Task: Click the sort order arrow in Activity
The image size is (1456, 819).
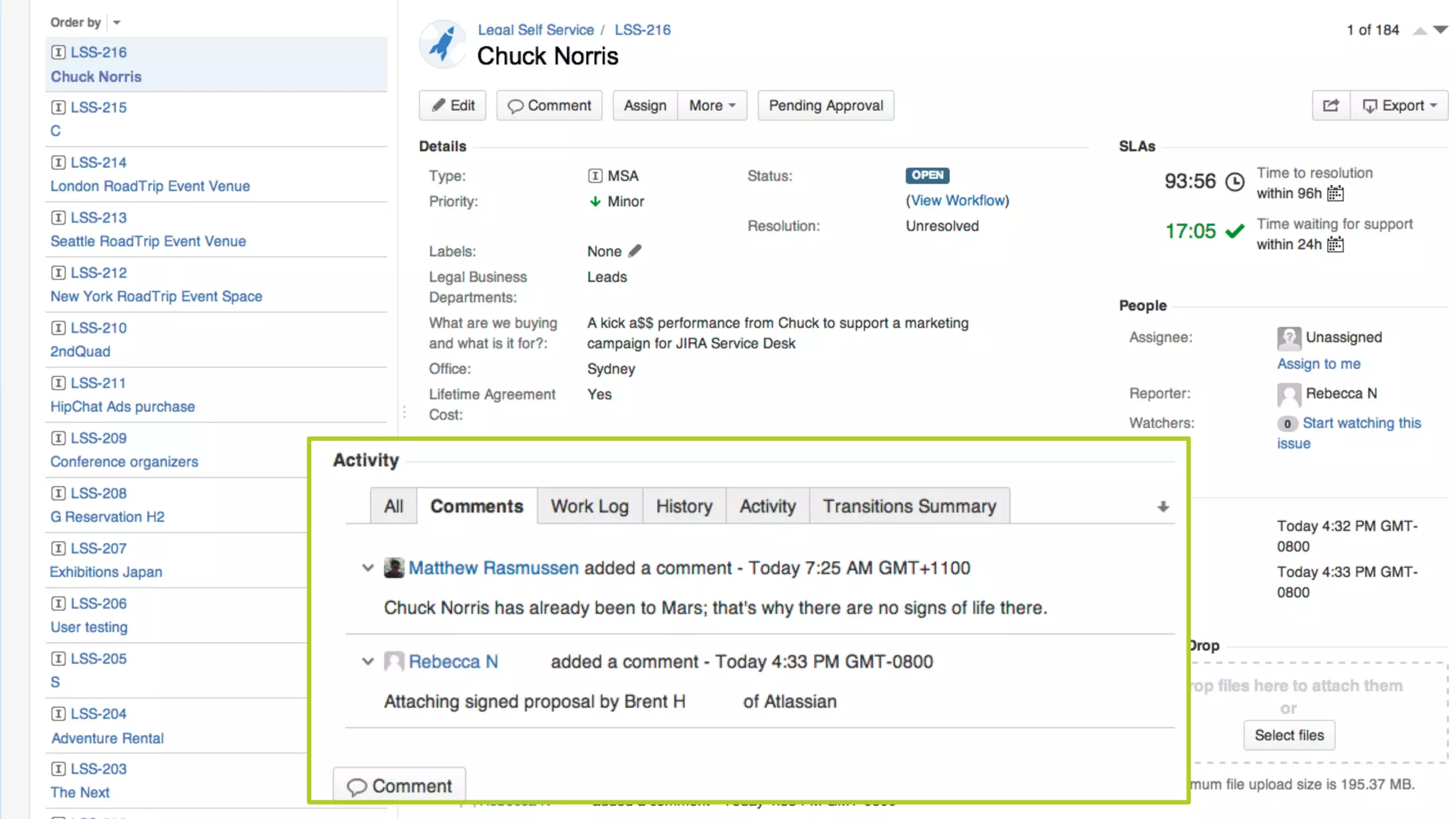Action: pyautogui.click(x=1163, y=507)
